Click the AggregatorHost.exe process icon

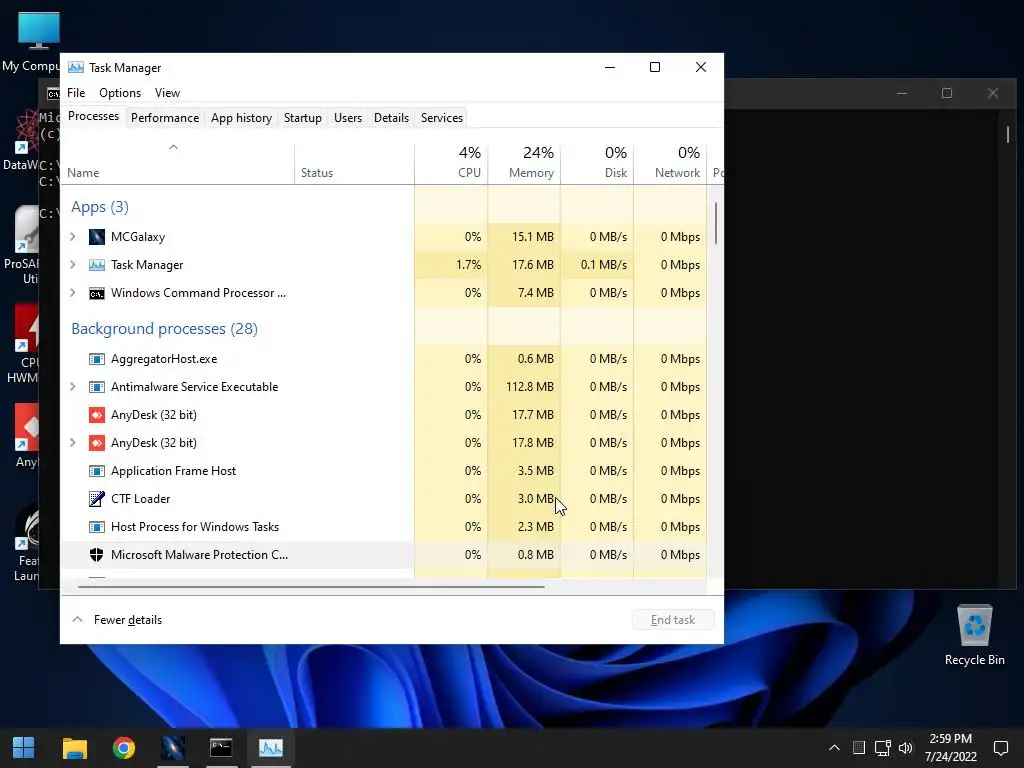click(x=97, y=359)
